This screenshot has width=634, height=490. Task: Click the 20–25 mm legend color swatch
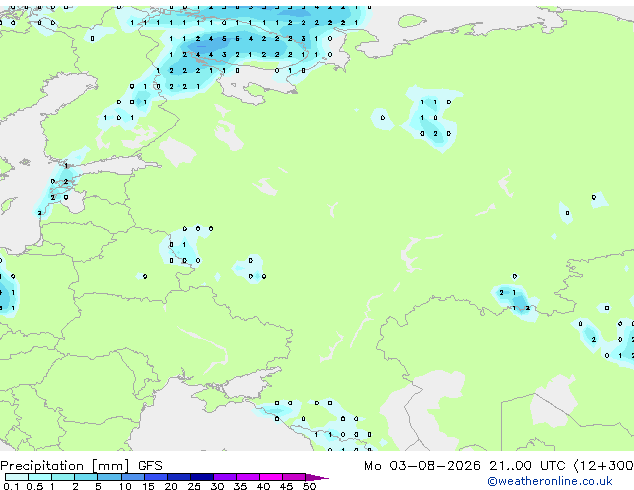click(179, 477)
